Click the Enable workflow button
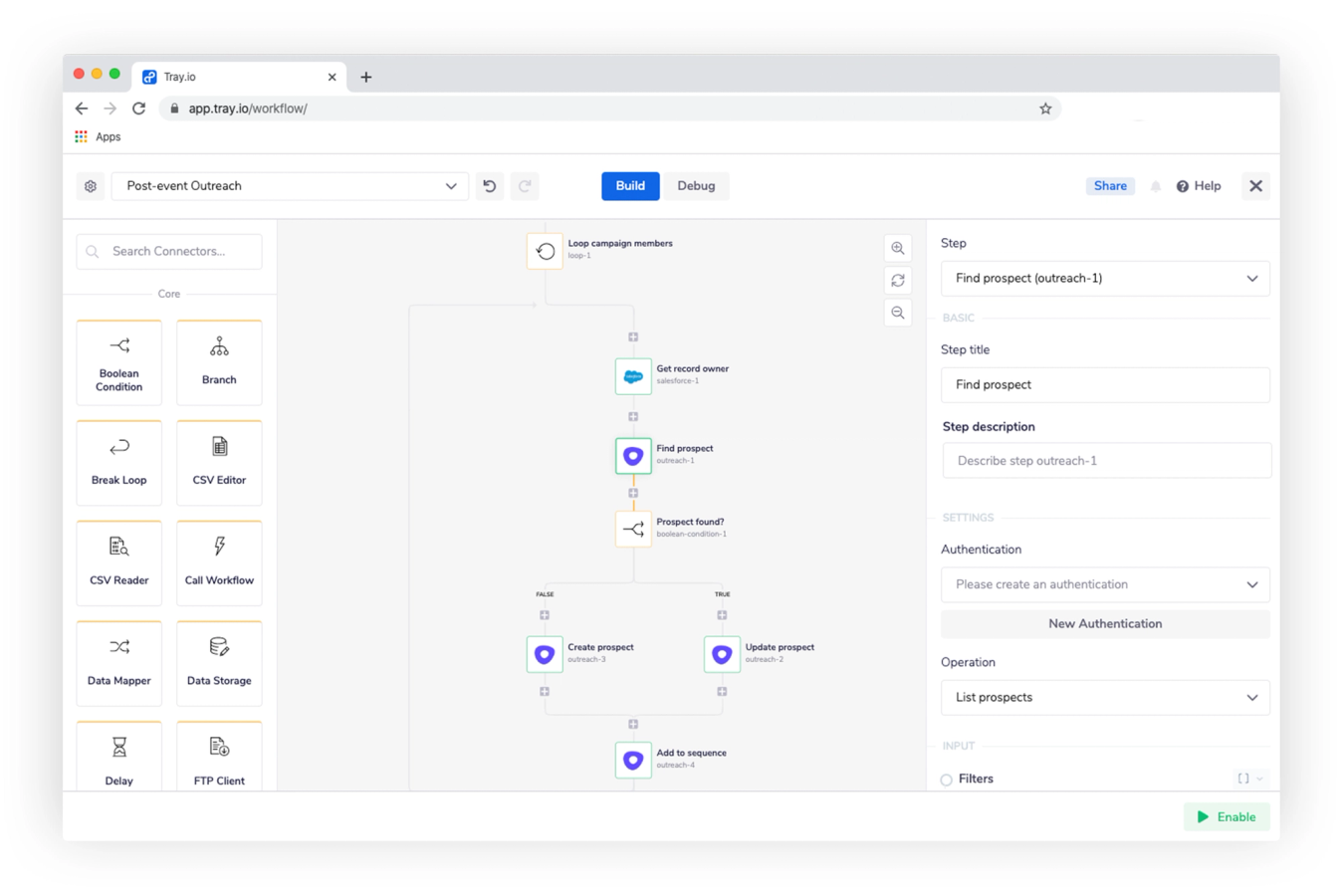This screenshot has height=896, width=1344. pos(1227,817)
